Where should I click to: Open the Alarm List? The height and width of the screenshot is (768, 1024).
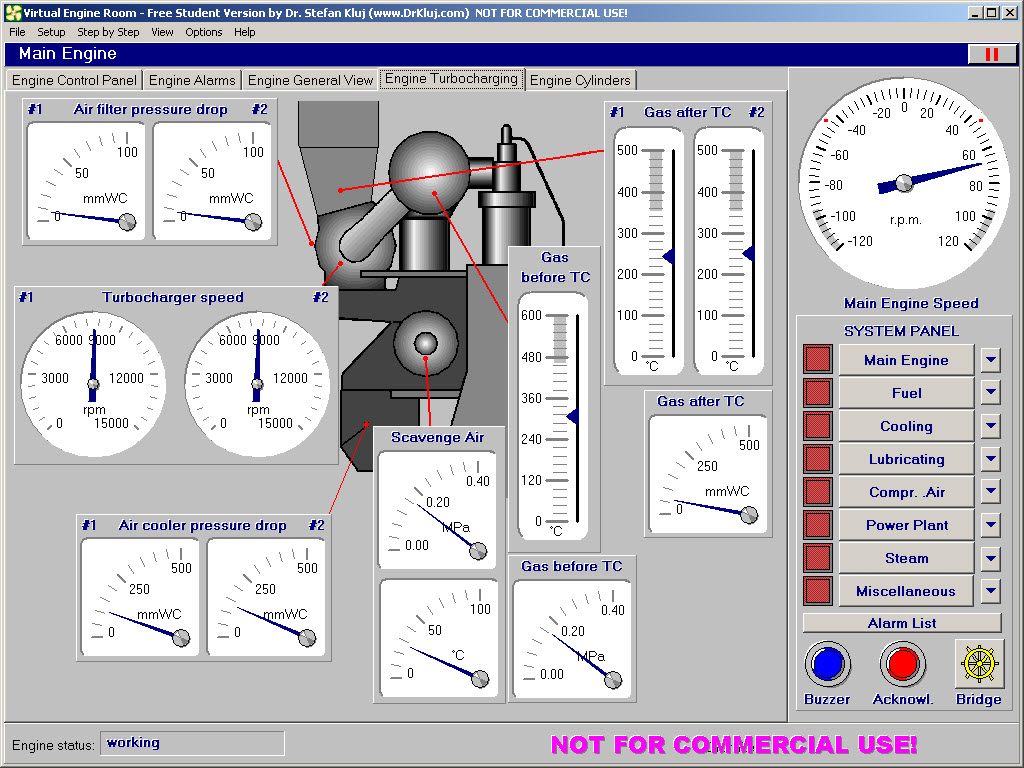coord(902,623)
